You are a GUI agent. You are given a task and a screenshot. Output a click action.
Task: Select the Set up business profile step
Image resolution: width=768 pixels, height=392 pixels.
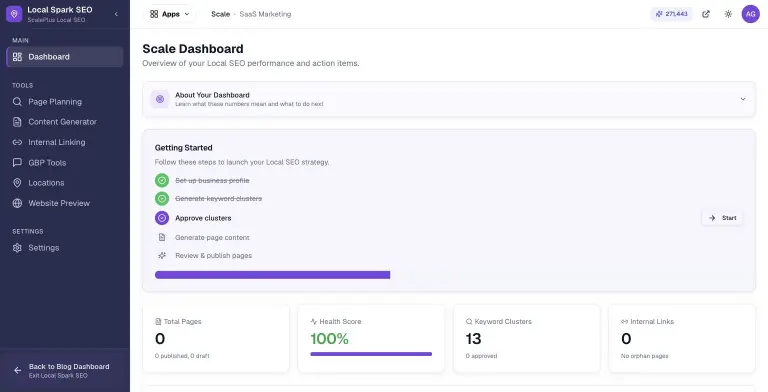[213, 180]
